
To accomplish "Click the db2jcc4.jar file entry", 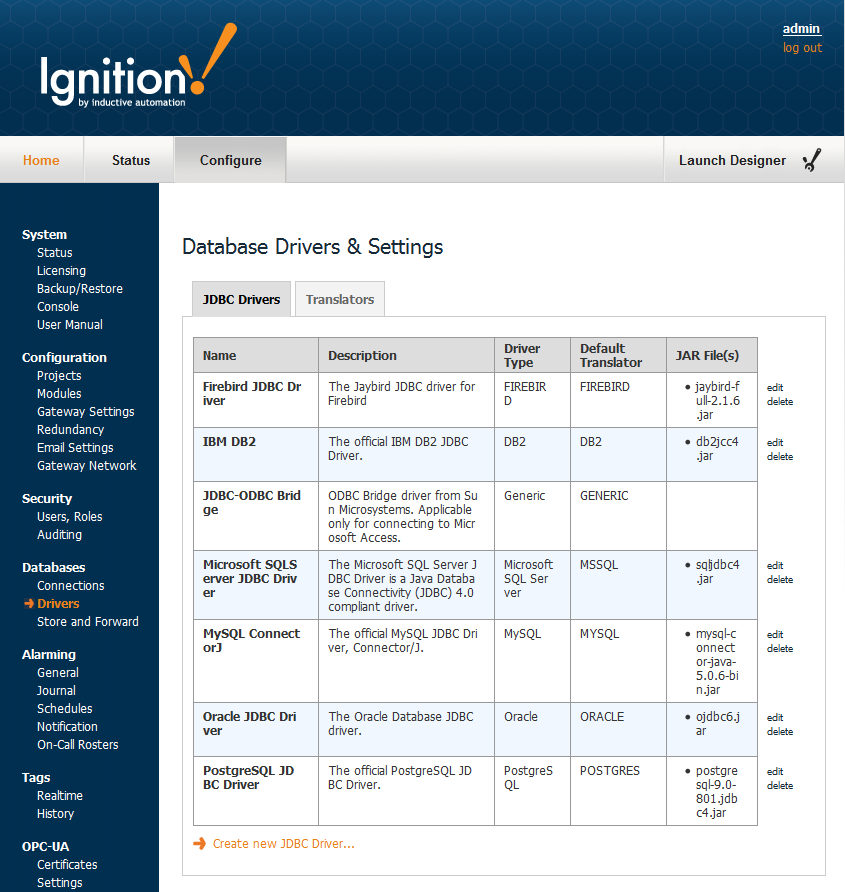I will pos(717,449).
